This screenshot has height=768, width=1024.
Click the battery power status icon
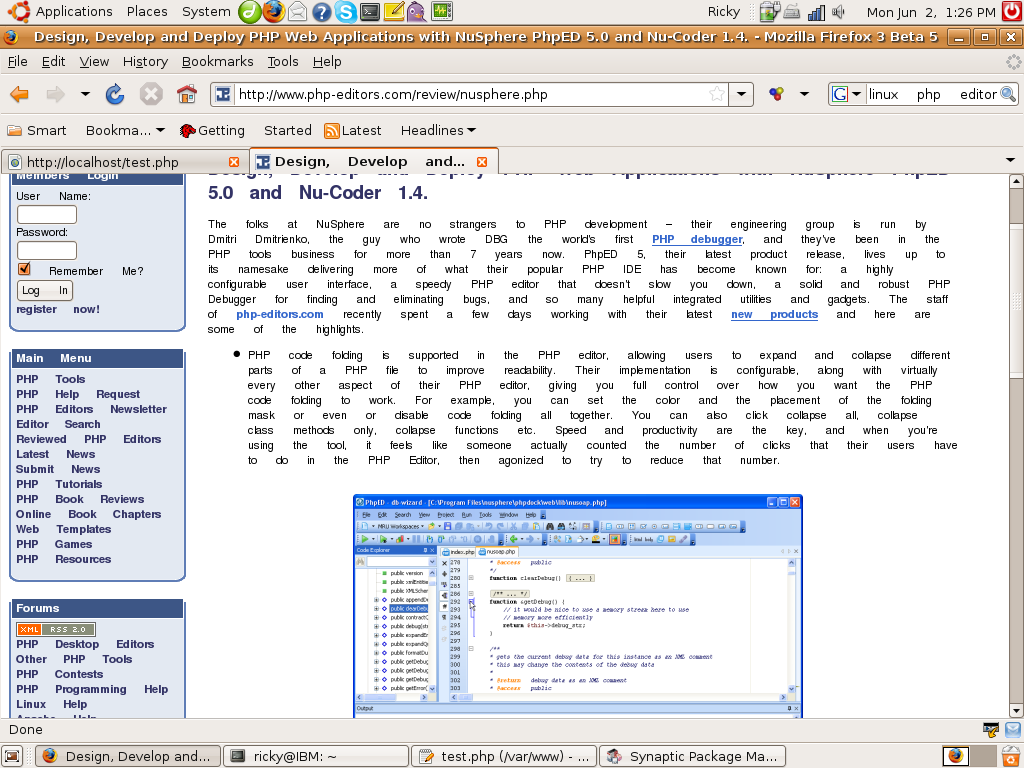(770, 12)
